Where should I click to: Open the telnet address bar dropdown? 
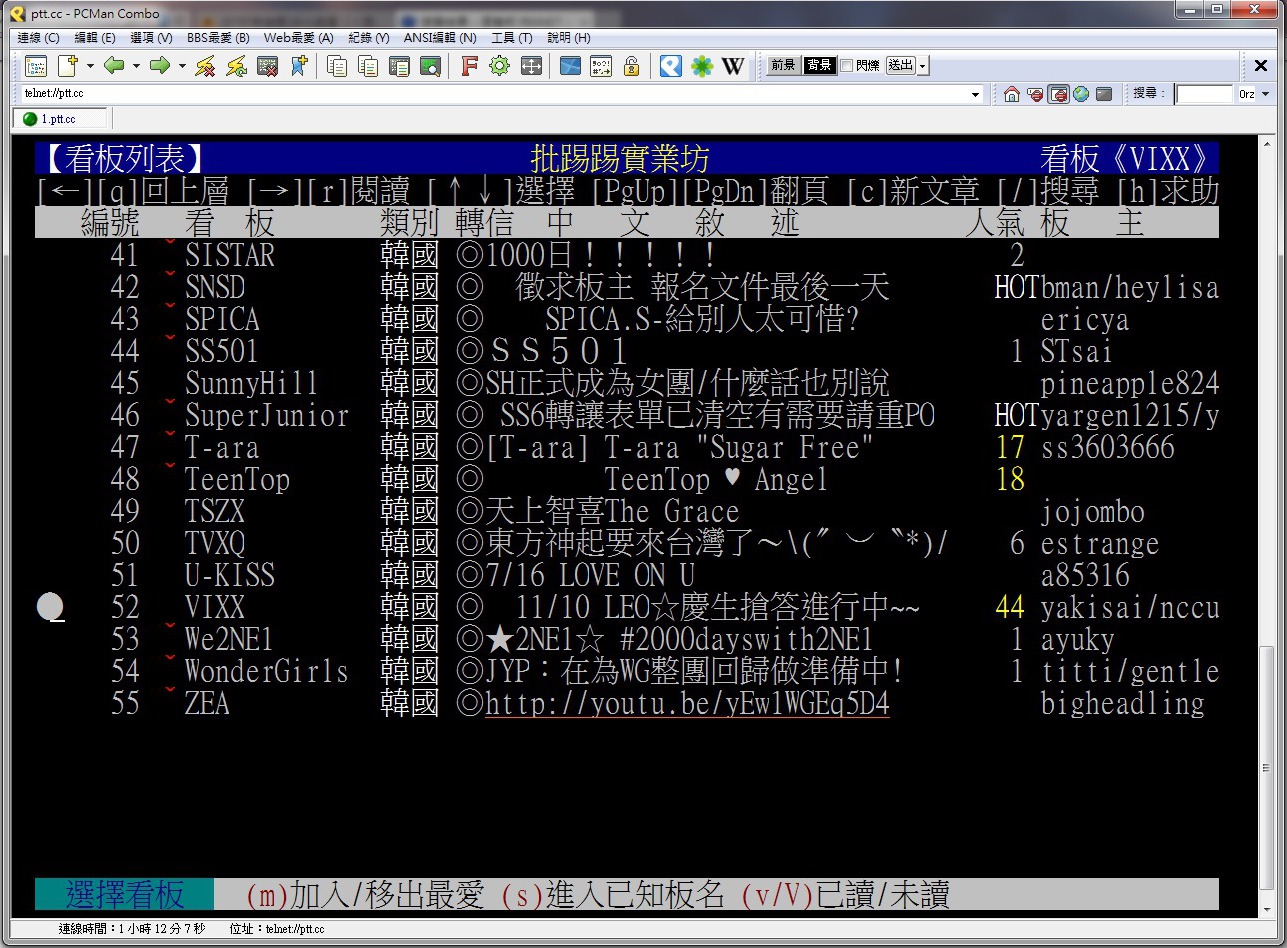pyautogui.click(x=976, y=94)
